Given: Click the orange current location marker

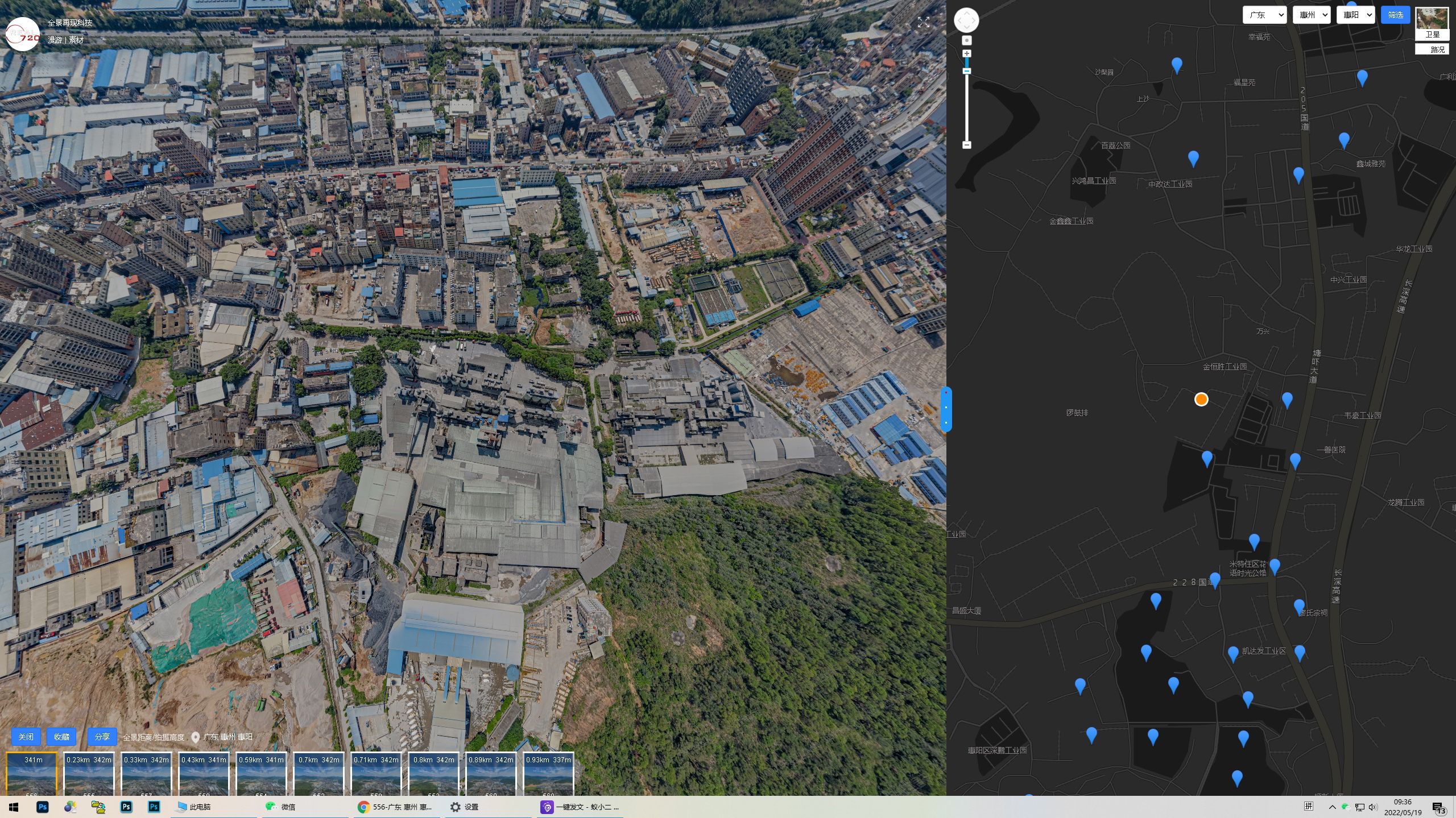Looking at the screenshot, I should click(1201, 400).
